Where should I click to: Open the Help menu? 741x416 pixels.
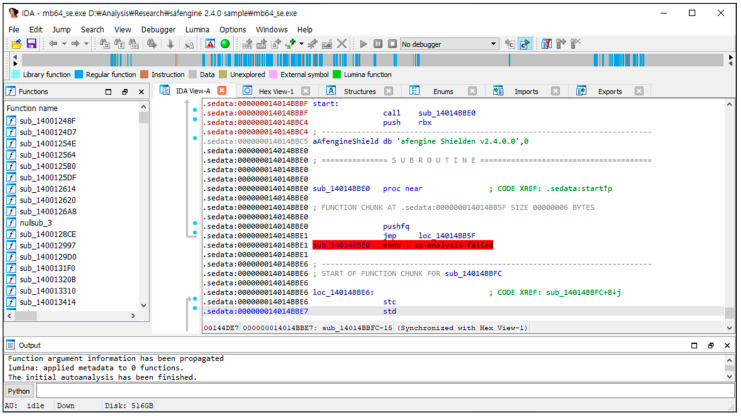305,29
